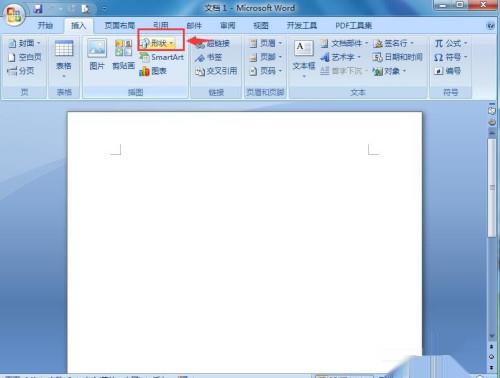The width and height of the screenshot is (500, 378).
Task: Click the 首字下沉 drop cap button
Action: [x=343, y=71]
